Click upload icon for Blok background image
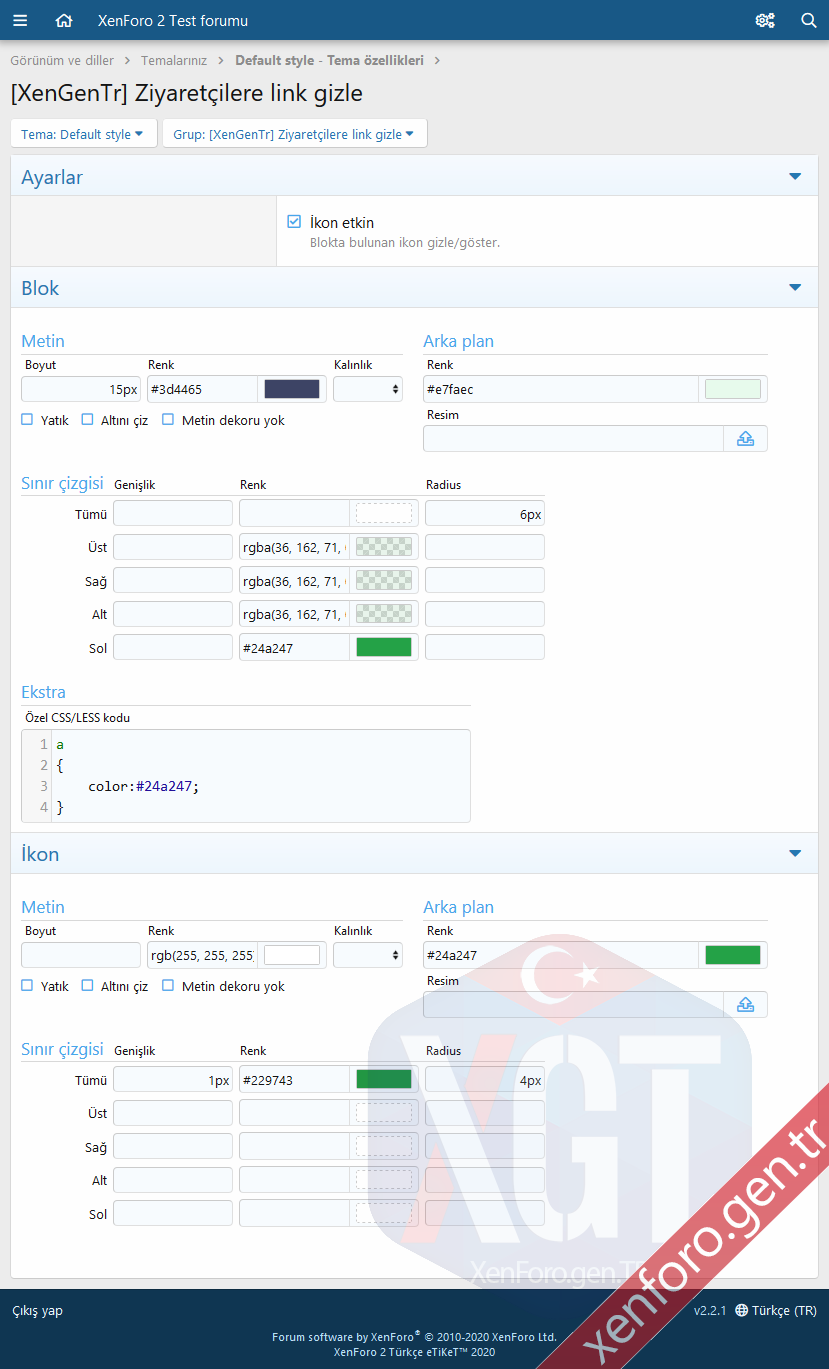 [x=745, y=438]
